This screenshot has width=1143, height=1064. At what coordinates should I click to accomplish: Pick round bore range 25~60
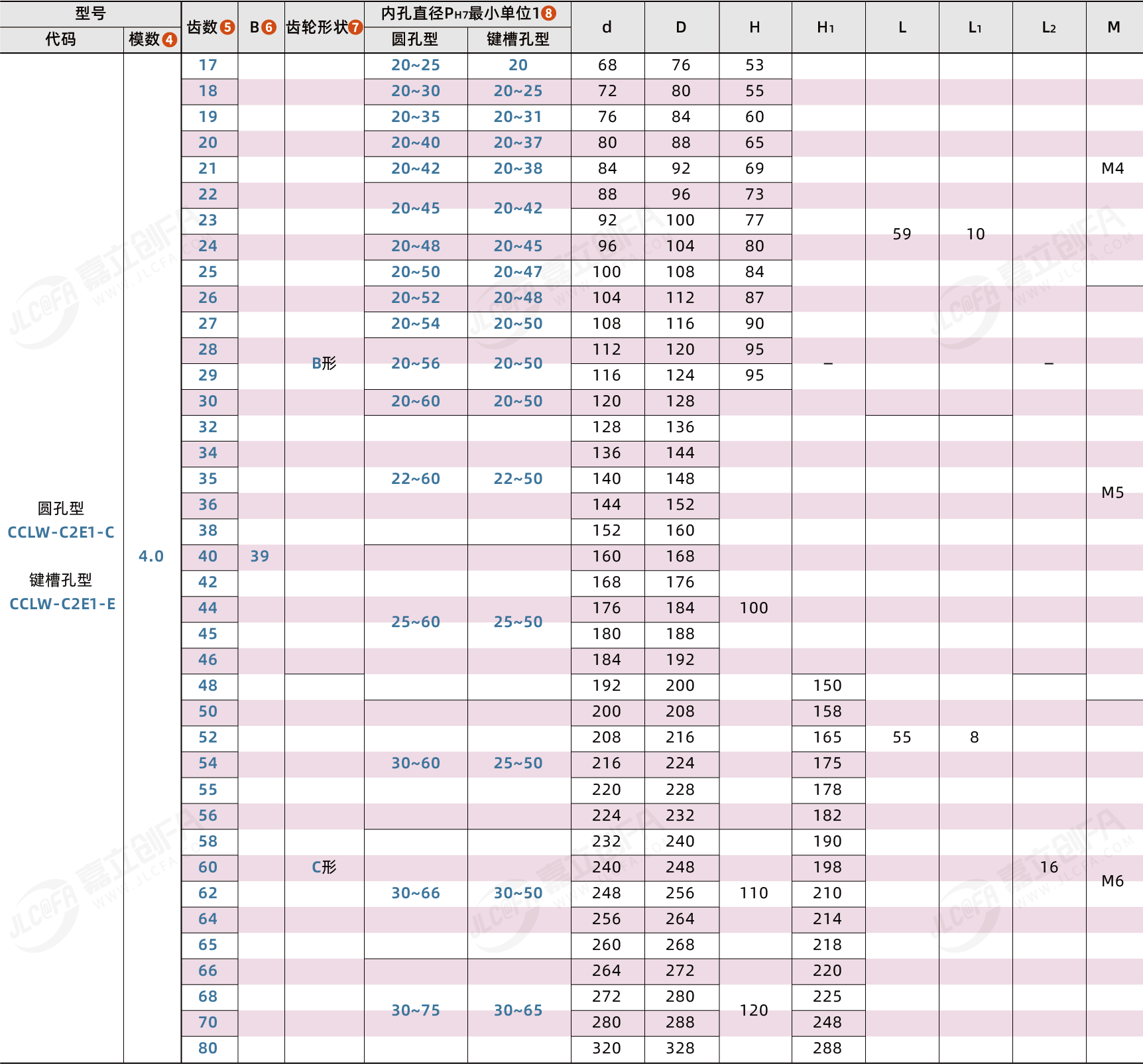416,622
